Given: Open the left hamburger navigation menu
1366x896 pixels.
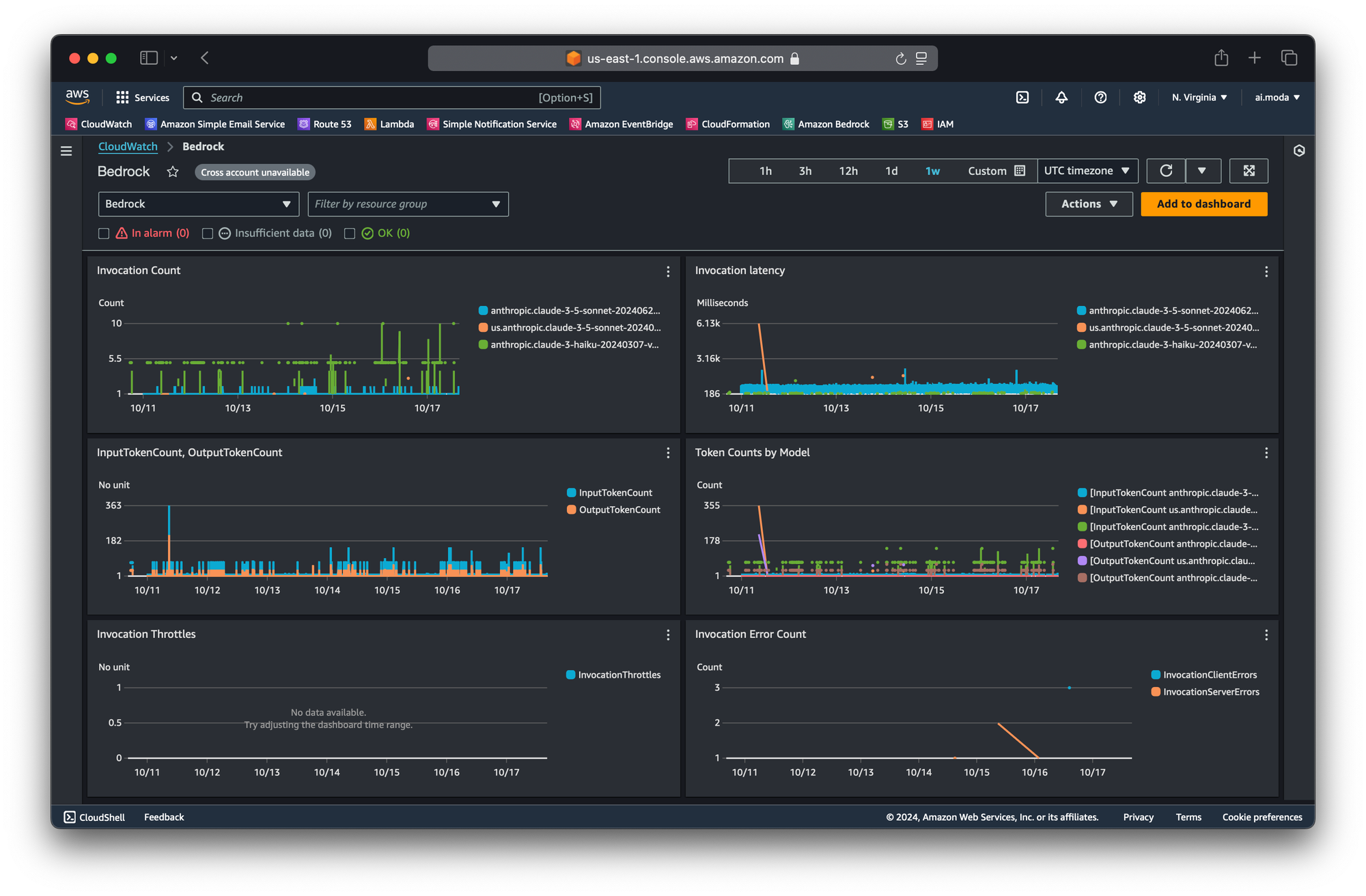Looking at the screenshot, I should point(66,151).
